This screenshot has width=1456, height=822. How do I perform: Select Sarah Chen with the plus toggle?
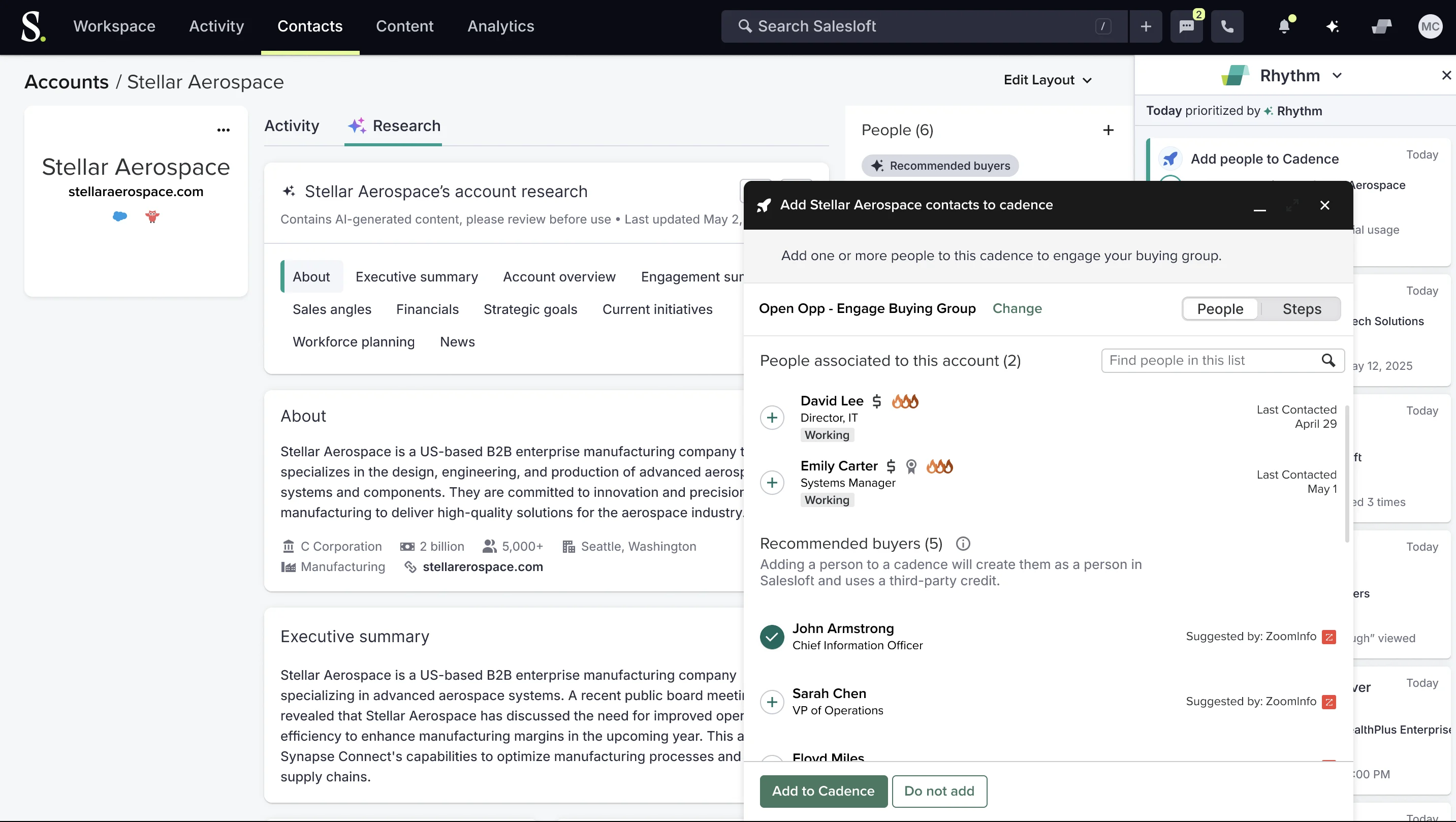point(772,702)
